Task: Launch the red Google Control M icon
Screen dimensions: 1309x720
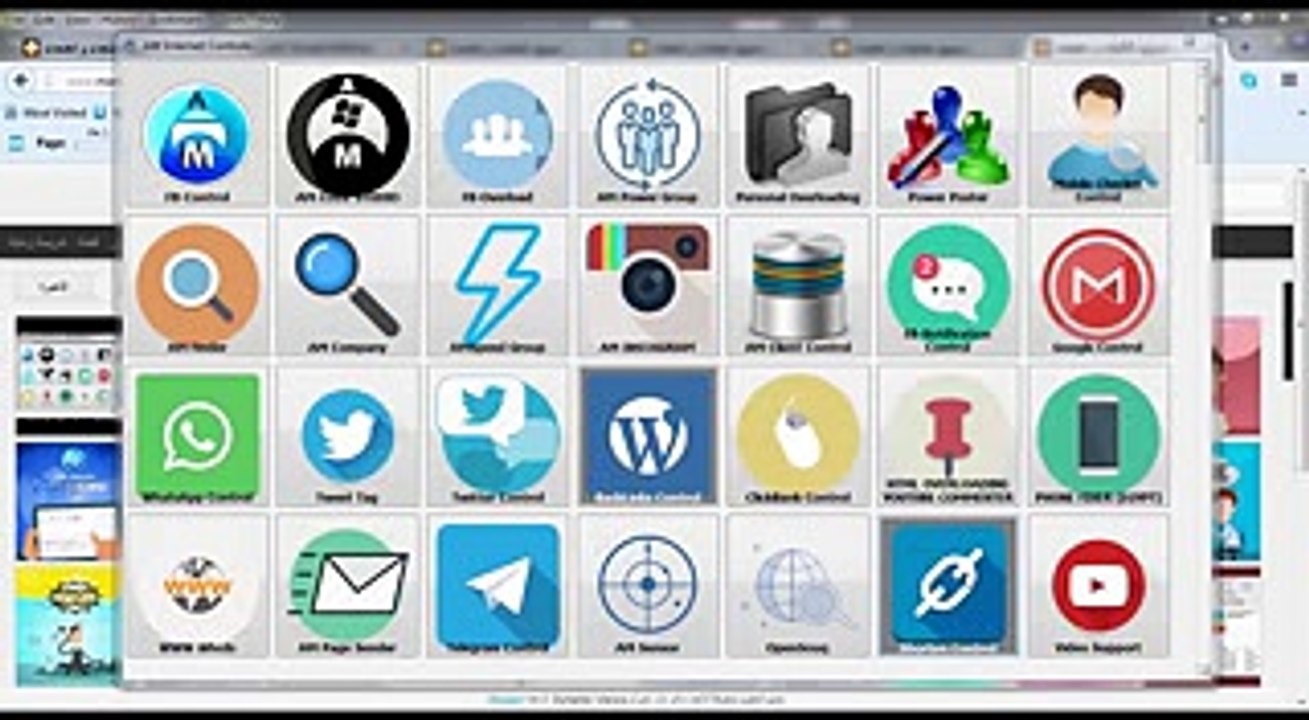Action: 1098,284
